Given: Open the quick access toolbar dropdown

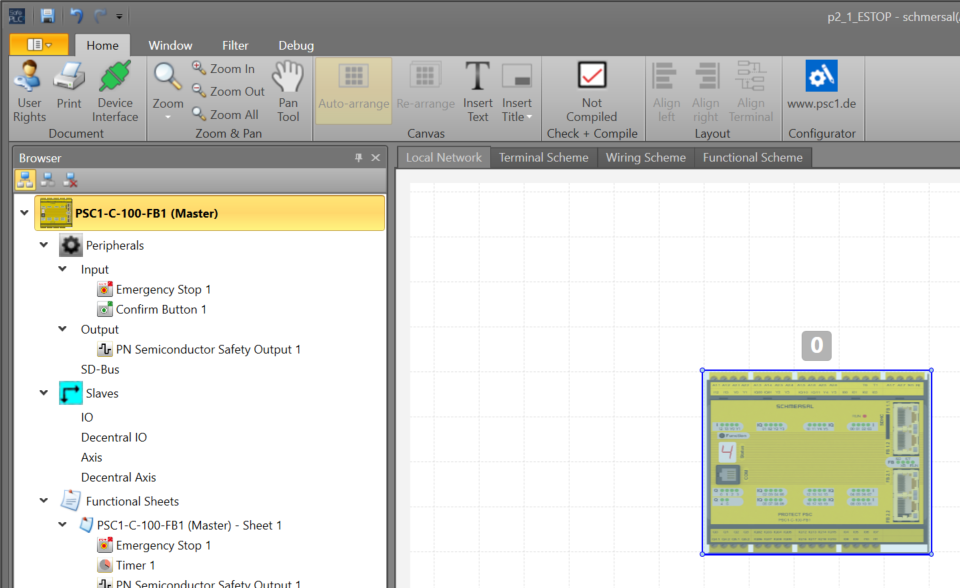Looking at the screenshot, I should (x=119, y=16).
